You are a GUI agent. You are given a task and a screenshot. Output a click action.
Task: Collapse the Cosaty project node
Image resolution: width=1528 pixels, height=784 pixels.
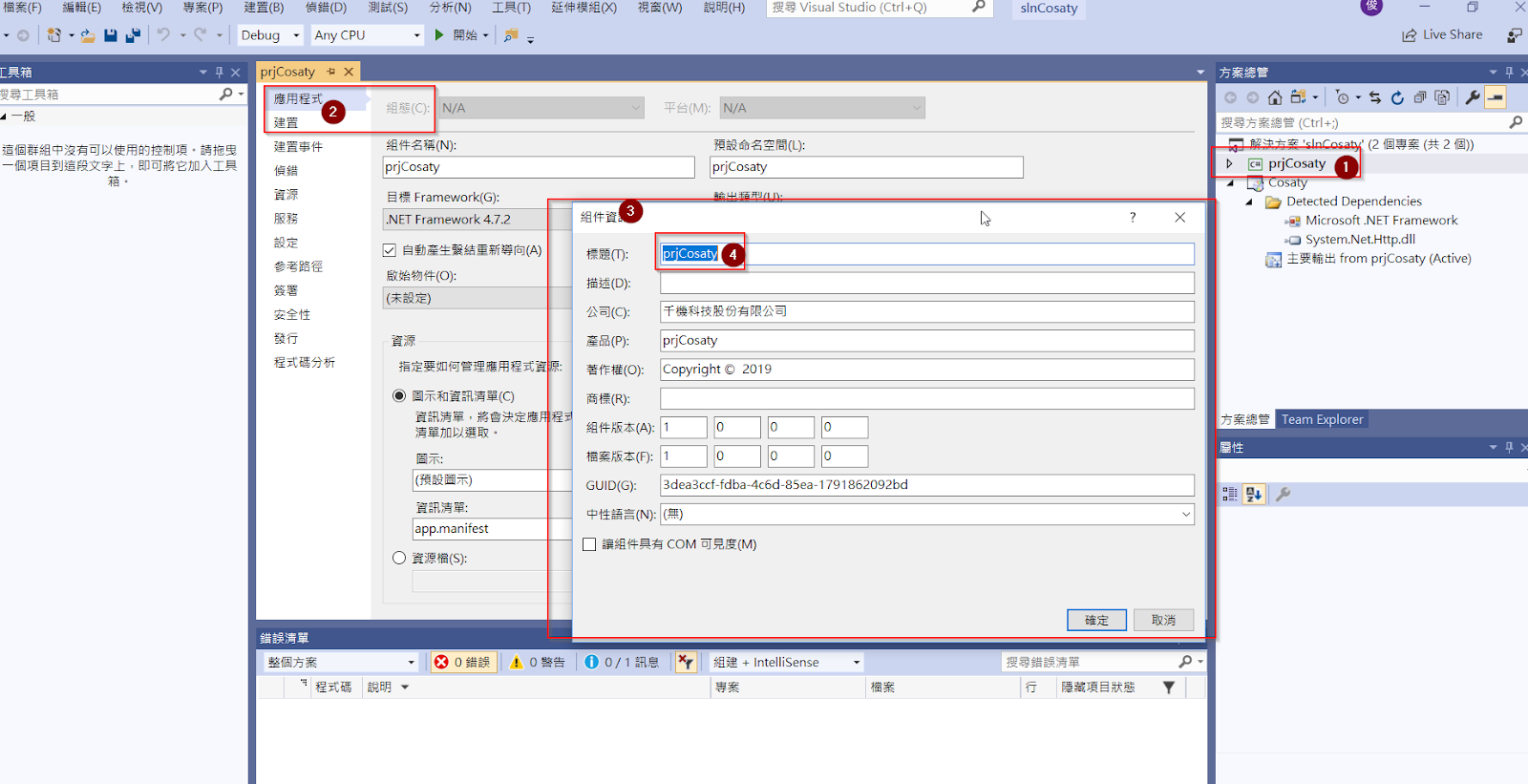(1230, 182)
